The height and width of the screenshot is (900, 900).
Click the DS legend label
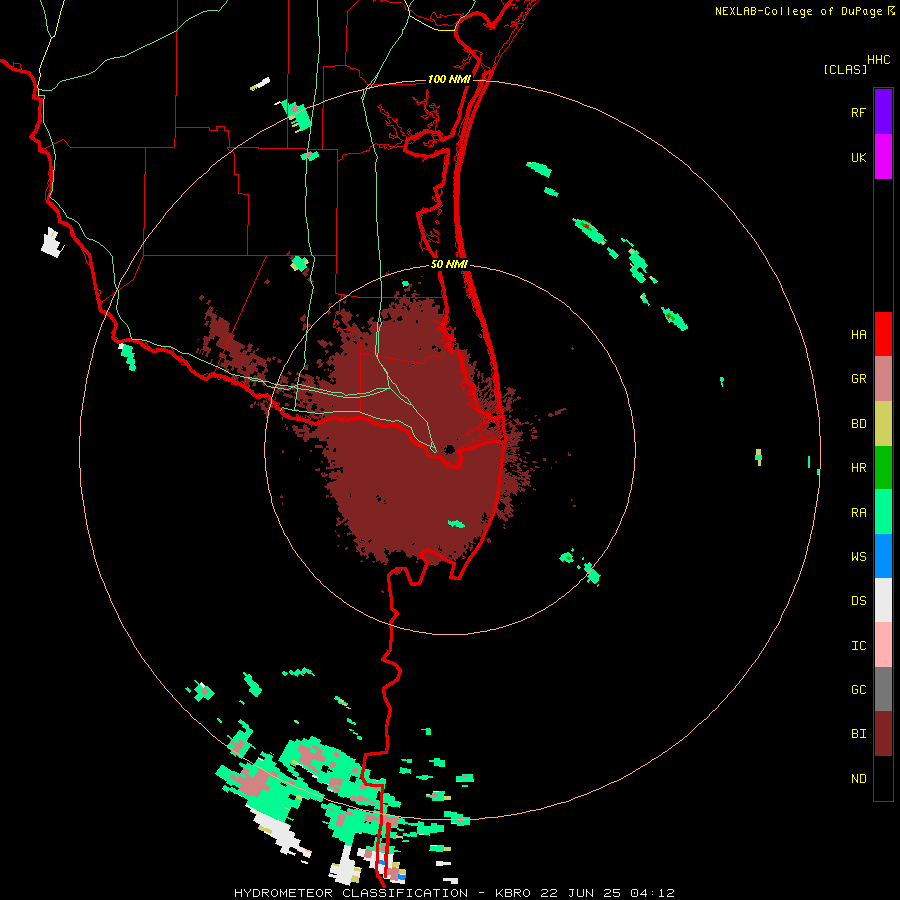point(859,601)
